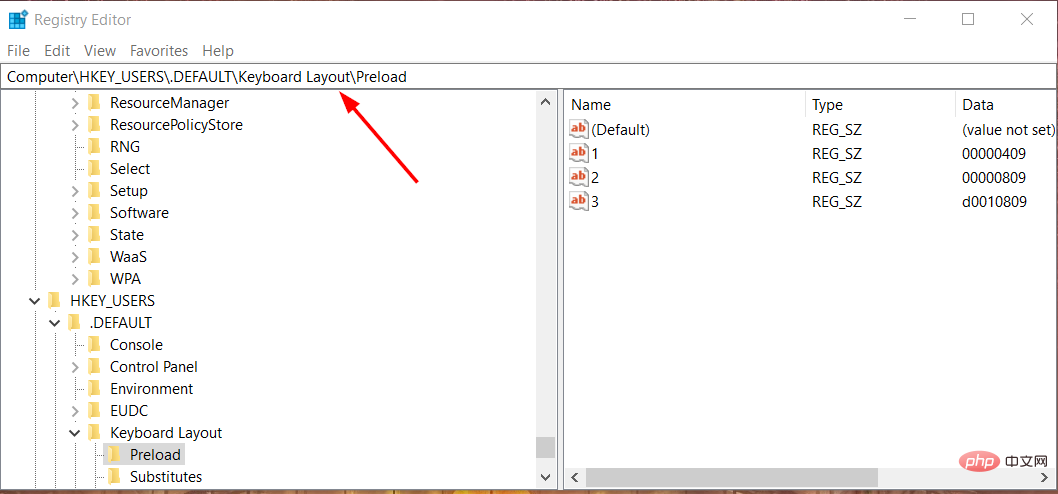Open the Favorites menu
Image resolution: width=1058 pixels, height=494 pixels.
(x=159, y=51)
